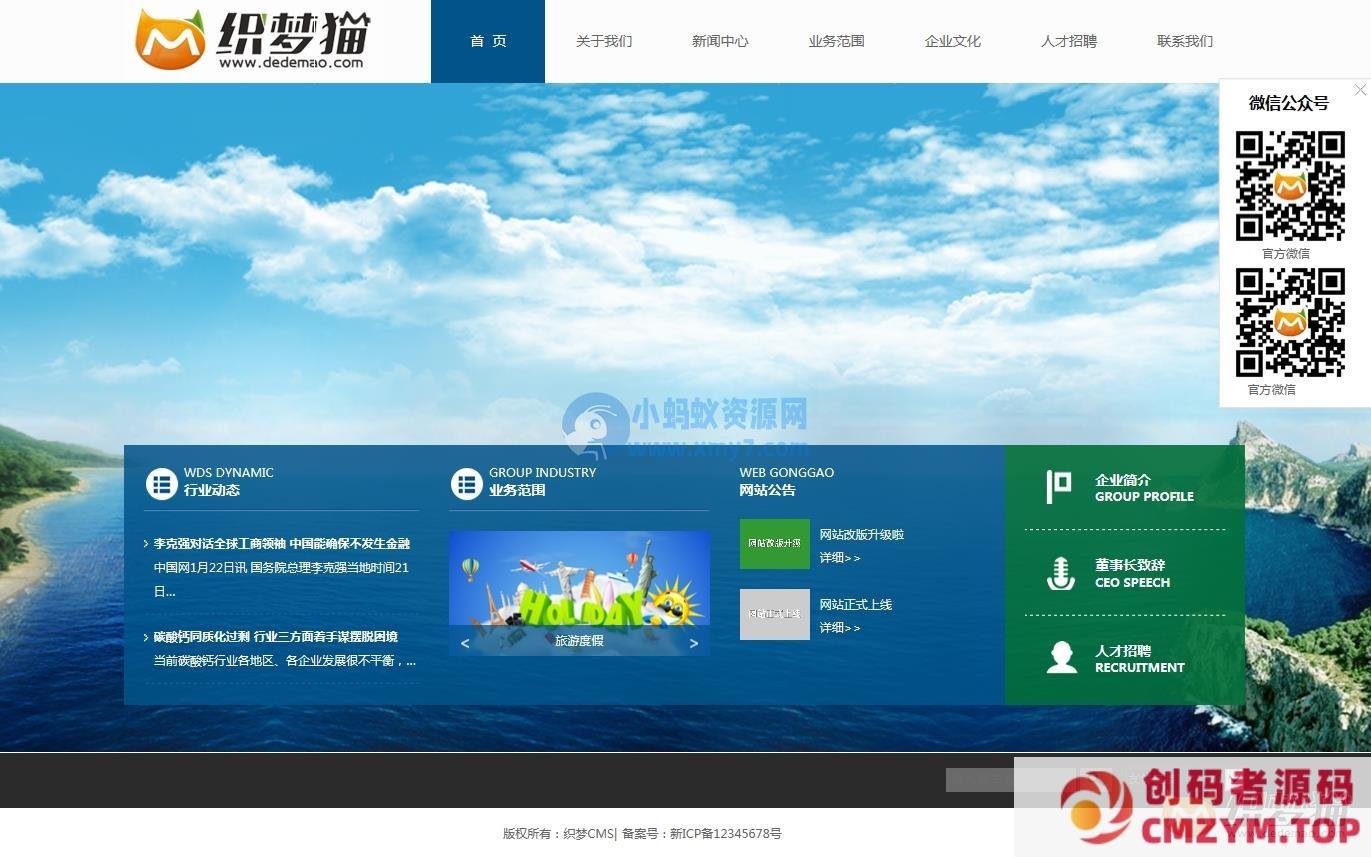The image size is (1371, 857).
Task: Show next slide in 业务范围 carousel
Action: pos(694,642)
